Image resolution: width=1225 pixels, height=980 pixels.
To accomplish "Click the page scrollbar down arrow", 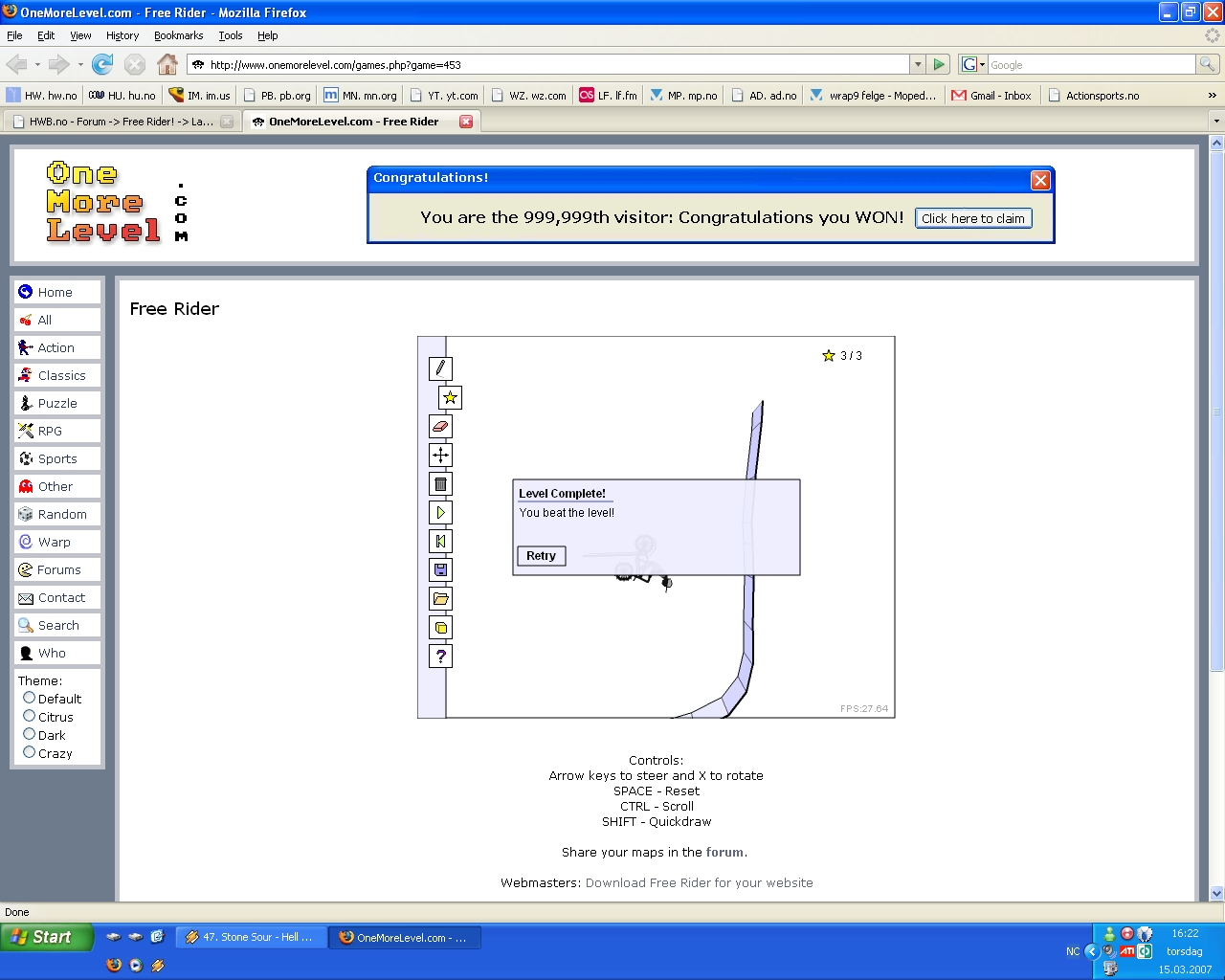I will [x=1216, y=894].
